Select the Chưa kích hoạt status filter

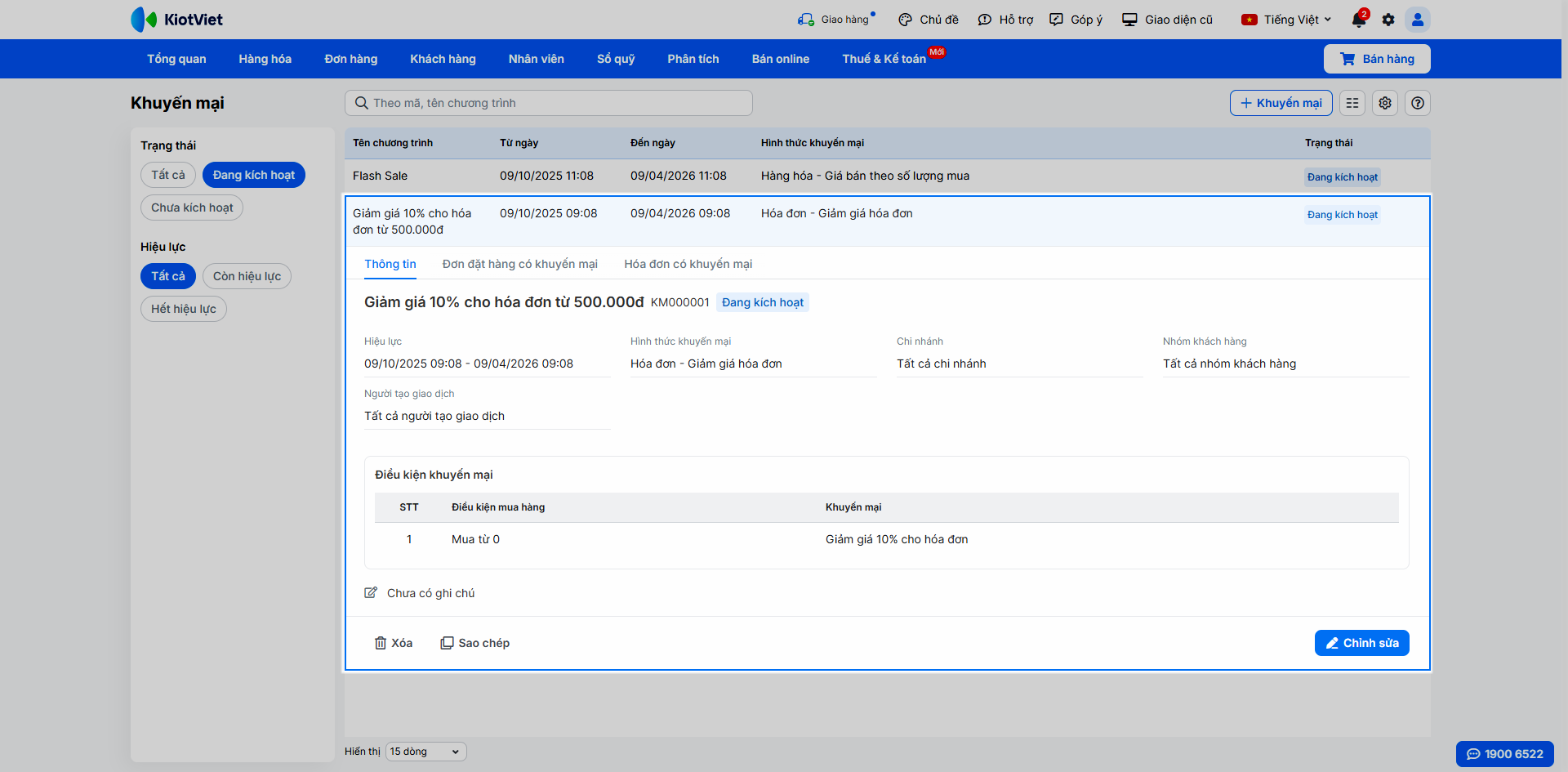tap(192, 208)
